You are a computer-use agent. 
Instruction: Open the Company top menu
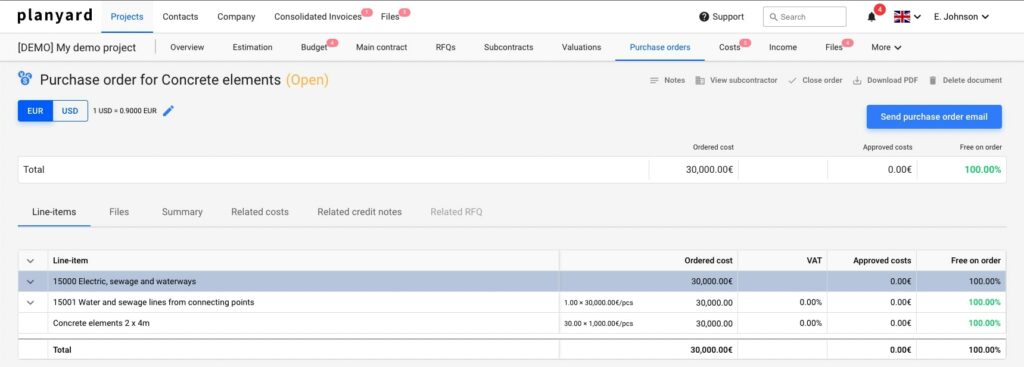236,17
